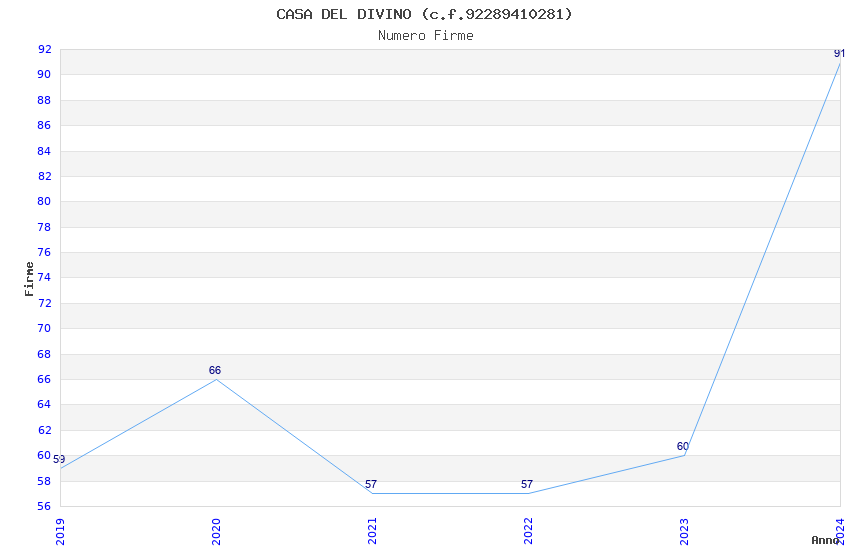Screen dimensions: 850x550
Task: Click the y-axis tick 88
Action: (44, 100)
